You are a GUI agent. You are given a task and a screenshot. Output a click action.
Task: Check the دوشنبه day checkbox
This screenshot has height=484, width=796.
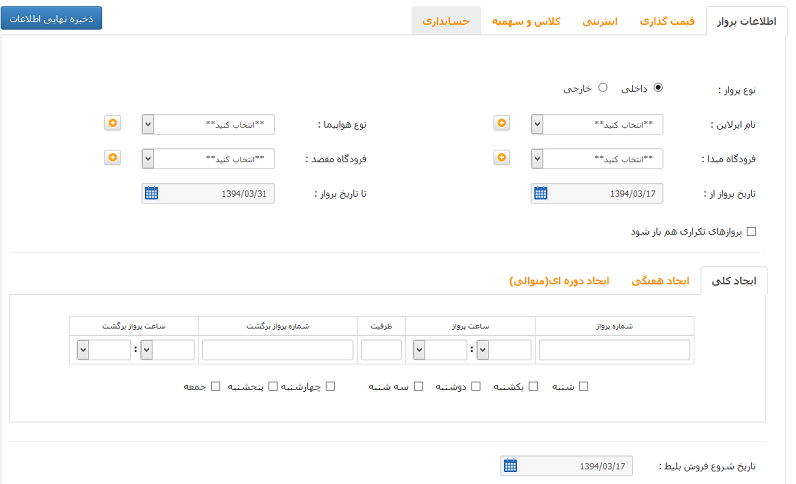click(476, 386)
